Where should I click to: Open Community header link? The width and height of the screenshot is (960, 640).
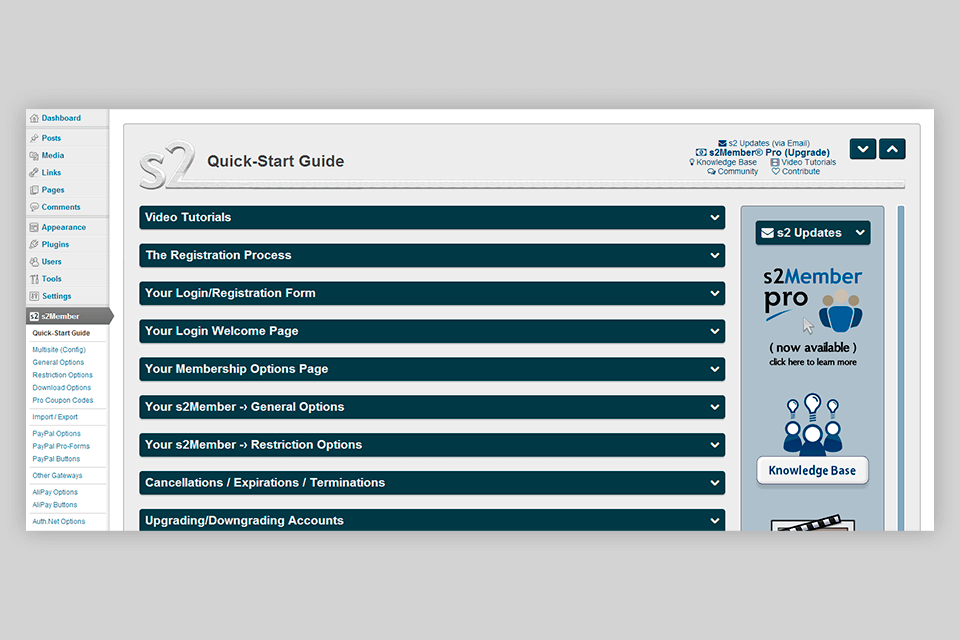(x=733, y=171)
